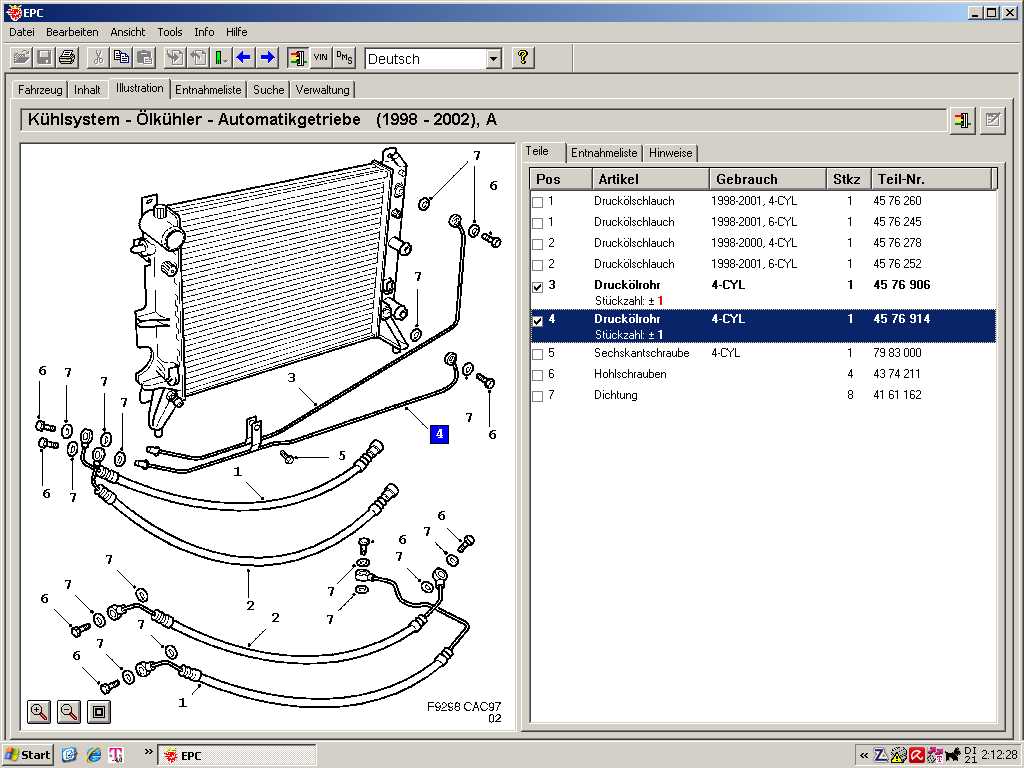
Task: Open the Ansicht menu
Action: [x=127, y=32]
